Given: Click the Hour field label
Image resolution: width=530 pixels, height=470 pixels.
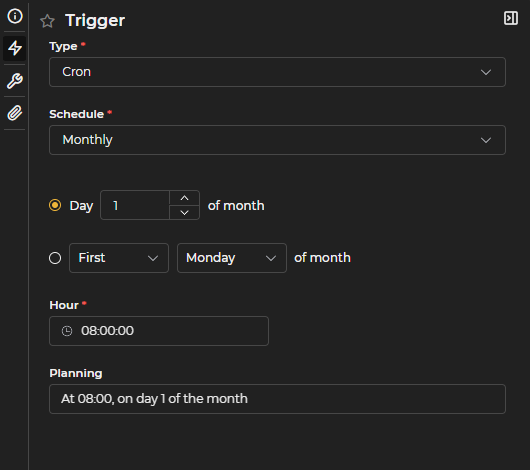Looking at the screenshot, I should tap(64, 305).
